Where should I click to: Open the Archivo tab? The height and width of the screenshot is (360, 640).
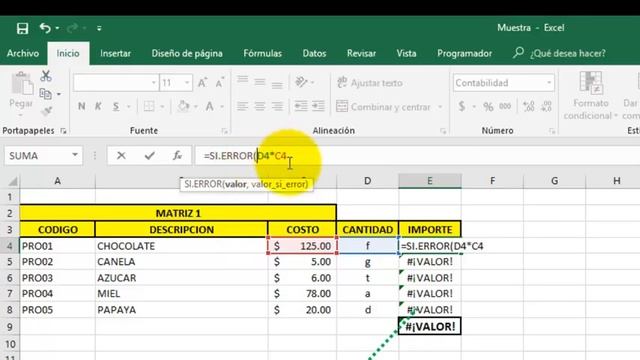pyautogui.click(x=23, y=53)
